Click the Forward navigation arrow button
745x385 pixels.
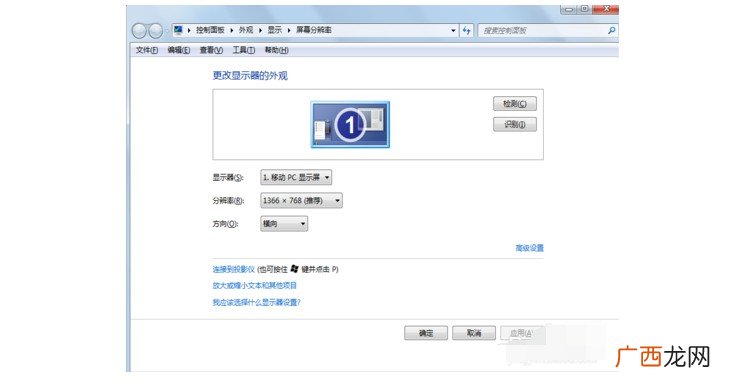coord(155,31)
